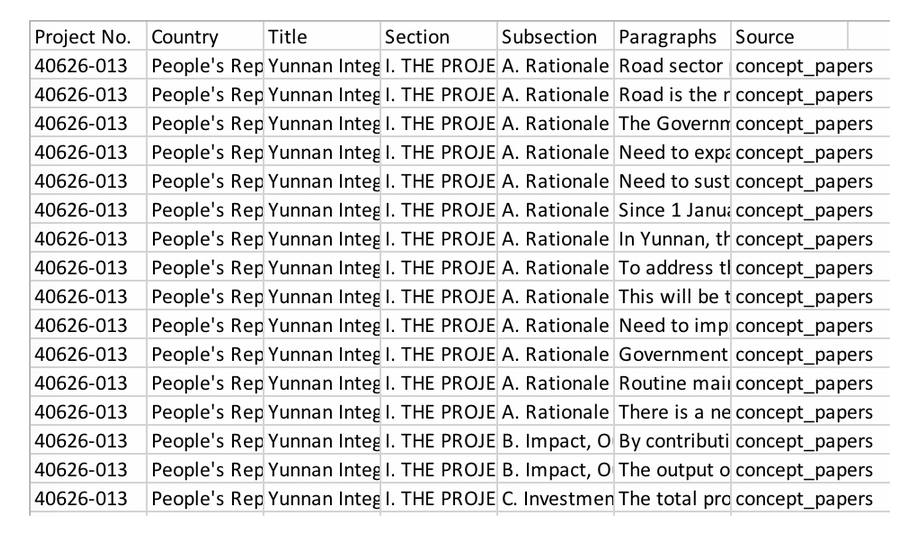
Task: Select the 'Since 1 Janu' paragraph cell
Action: [x=672, y=209]
